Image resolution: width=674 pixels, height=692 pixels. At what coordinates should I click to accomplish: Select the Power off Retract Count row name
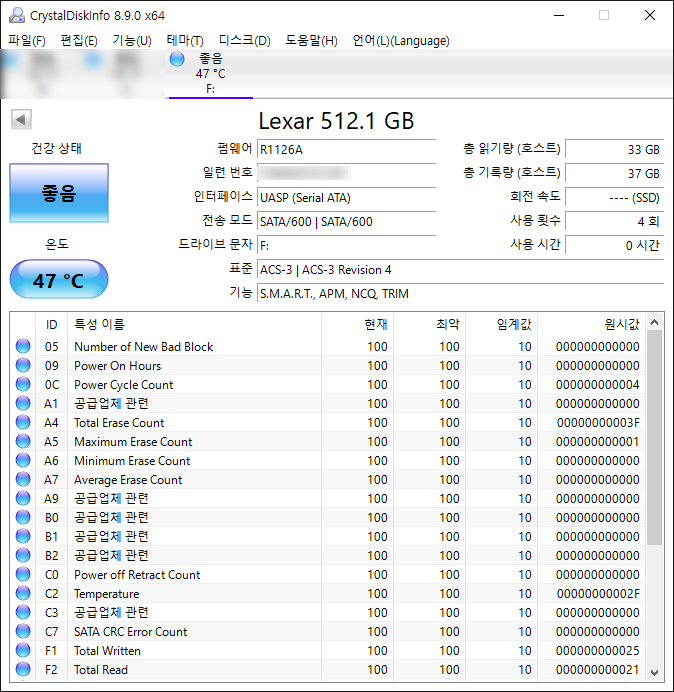[137, 575]
